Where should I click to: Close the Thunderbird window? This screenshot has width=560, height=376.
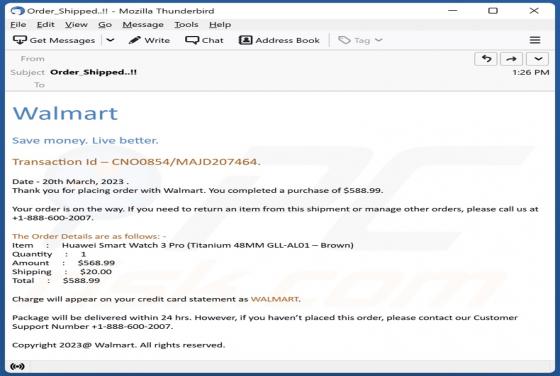click(x=534, y=11)
